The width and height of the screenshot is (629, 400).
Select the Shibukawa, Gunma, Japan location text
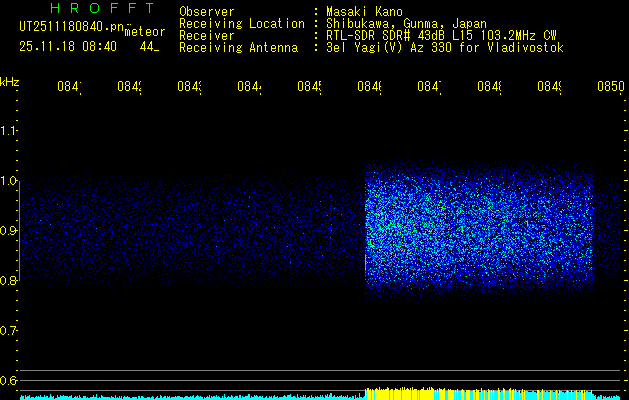coord(402,23)
